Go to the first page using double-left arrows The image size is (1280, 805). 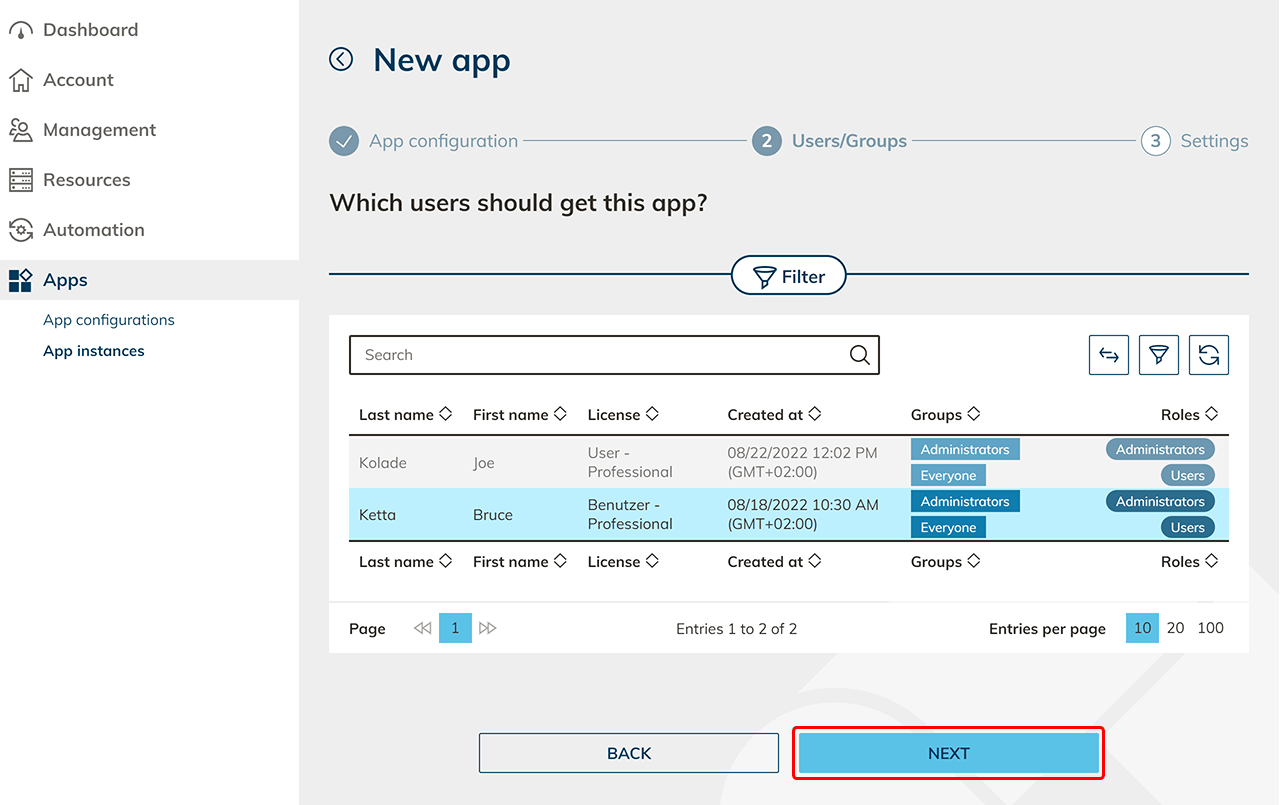422,628
